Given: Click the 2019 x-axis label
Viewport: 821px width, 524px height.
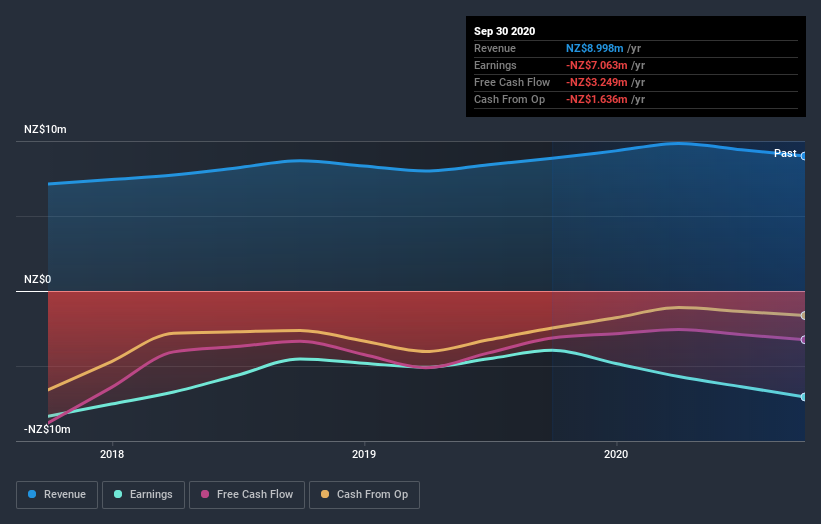Looking at the screenshot, I should pyautogui.click(x=364, y=454).
